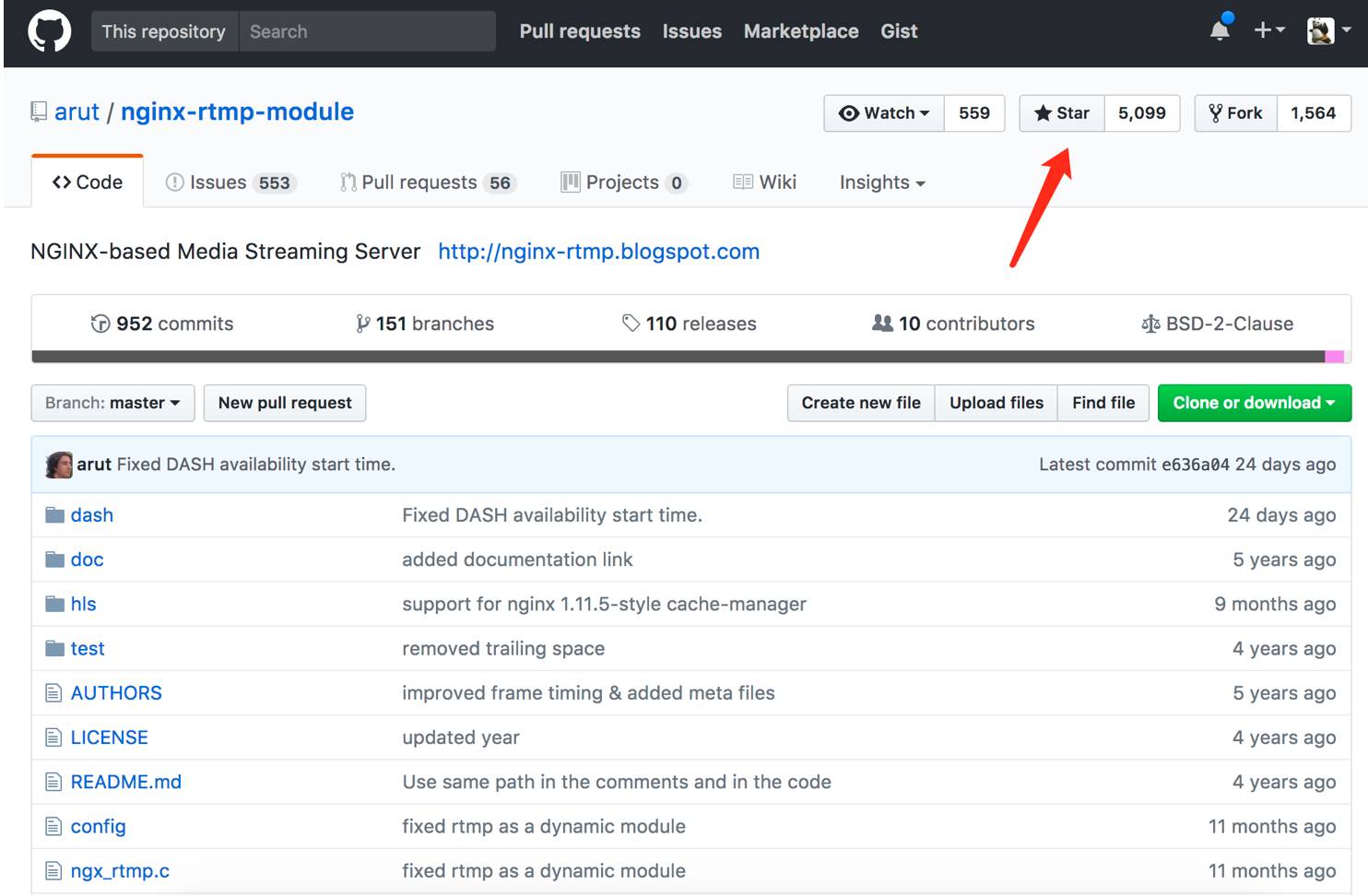View the 5,099 stargazers count
The height and width of the screenshot is (896, 1368).
click(x=1142, y=113)
